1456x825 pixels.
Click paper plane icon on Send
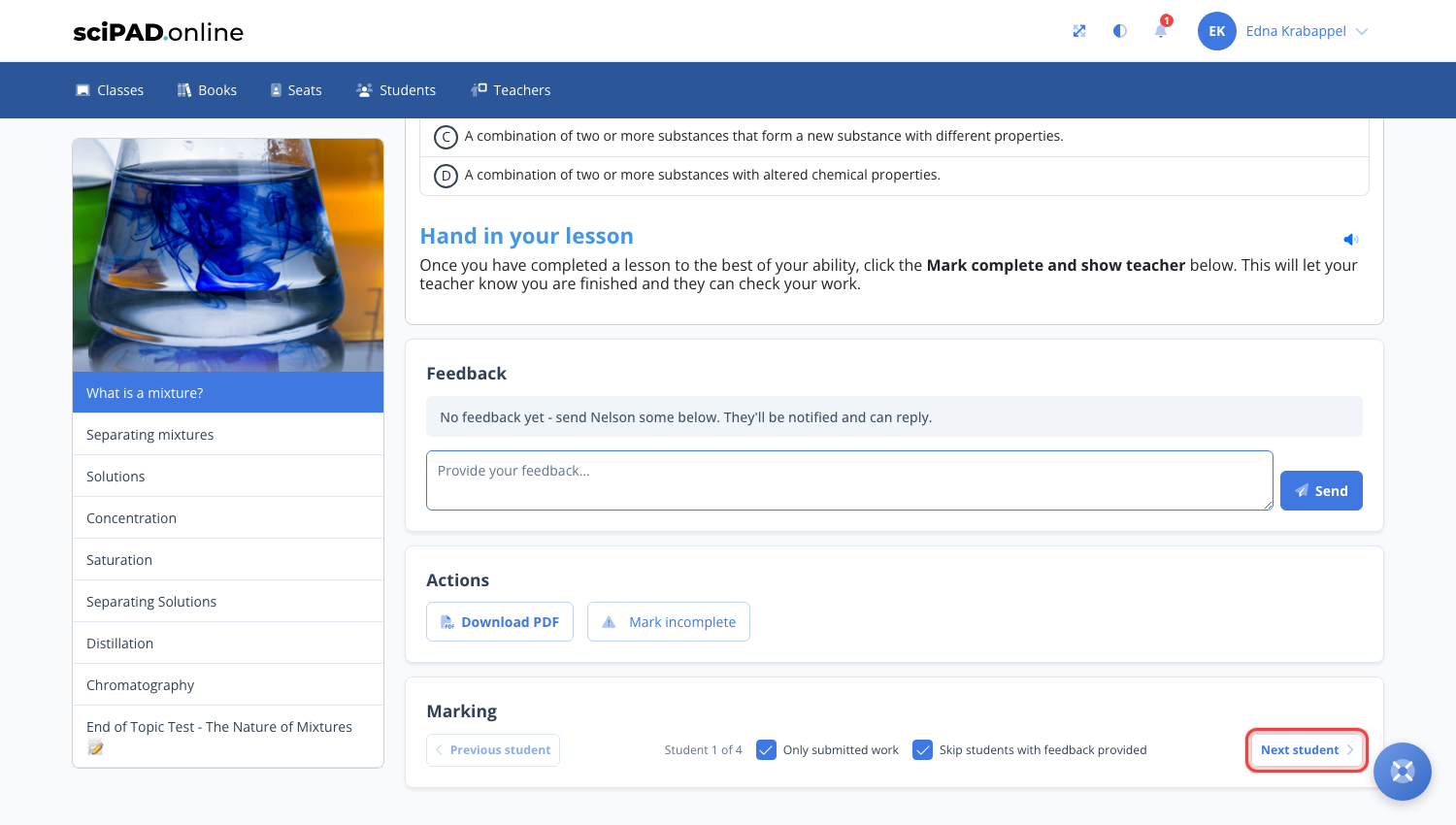point(1302,491)
